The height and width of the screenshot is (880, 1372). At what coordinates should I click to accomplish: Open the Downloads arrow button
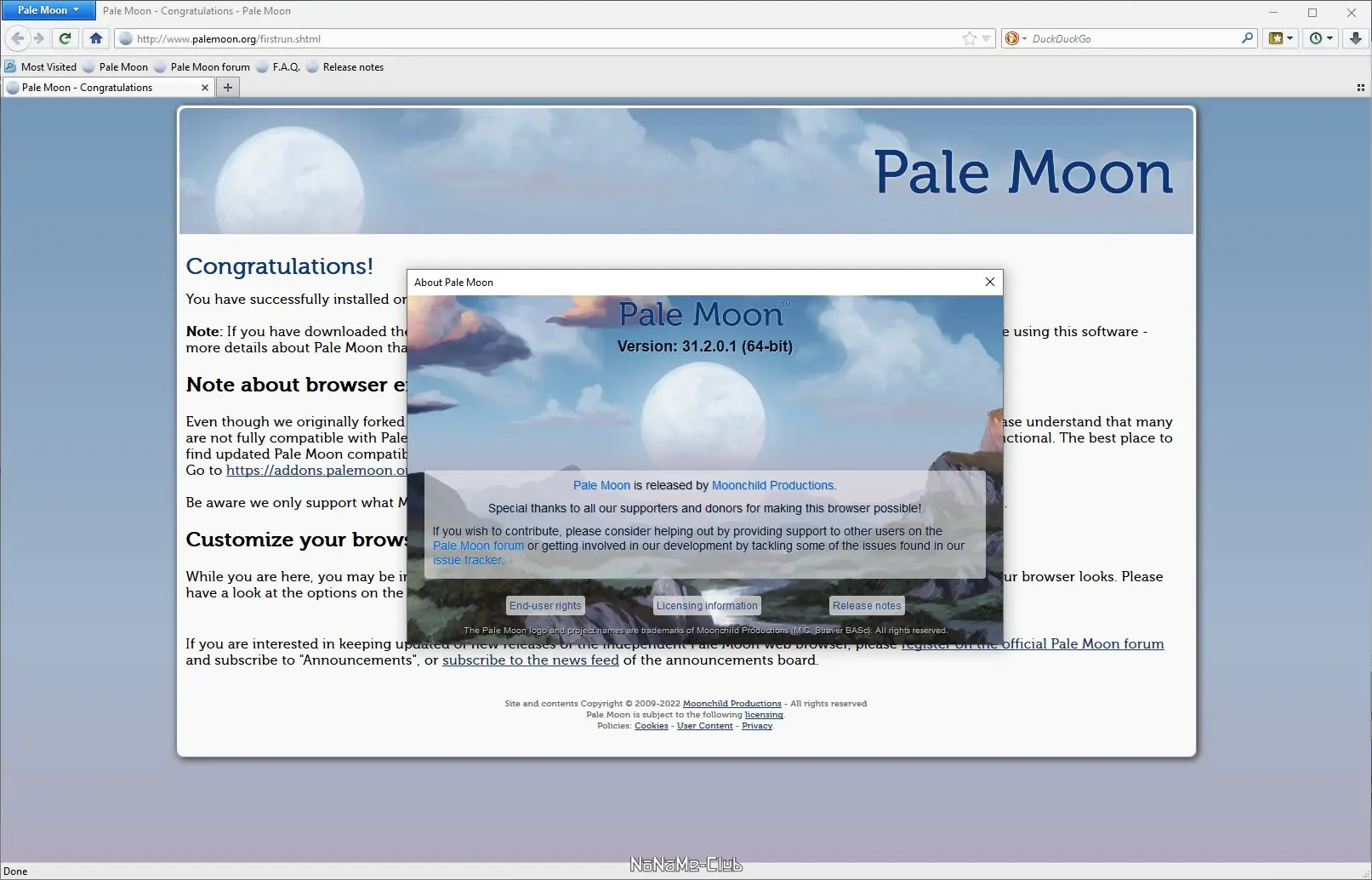pyautogui.click(x=1356, y=38)
